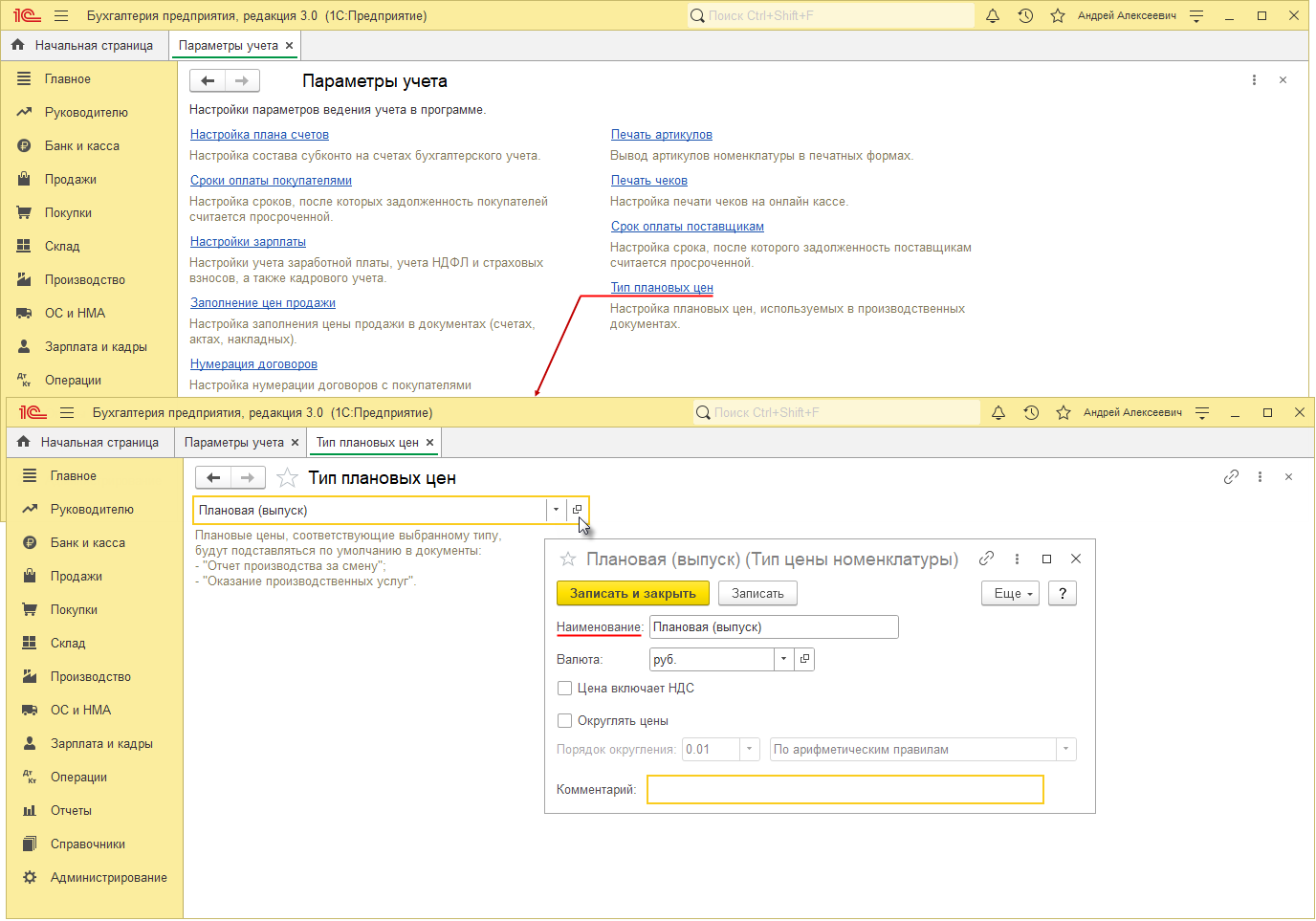Go to Начальная страница tab in the lower window
1316x921 pixels.
[90, 442]
